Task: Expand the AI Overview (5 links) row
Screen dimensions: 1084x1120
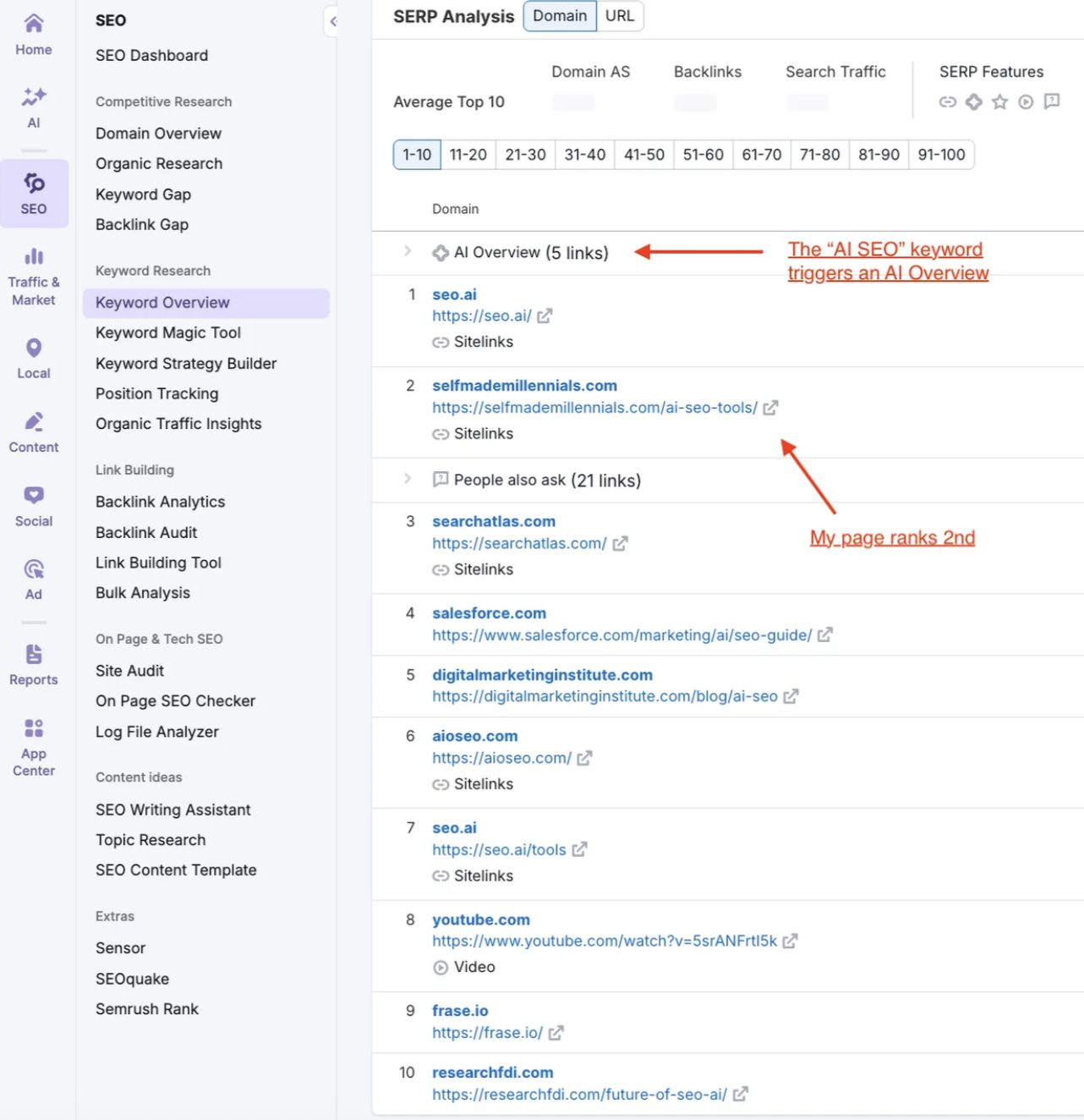Action: tap(408, 251)
